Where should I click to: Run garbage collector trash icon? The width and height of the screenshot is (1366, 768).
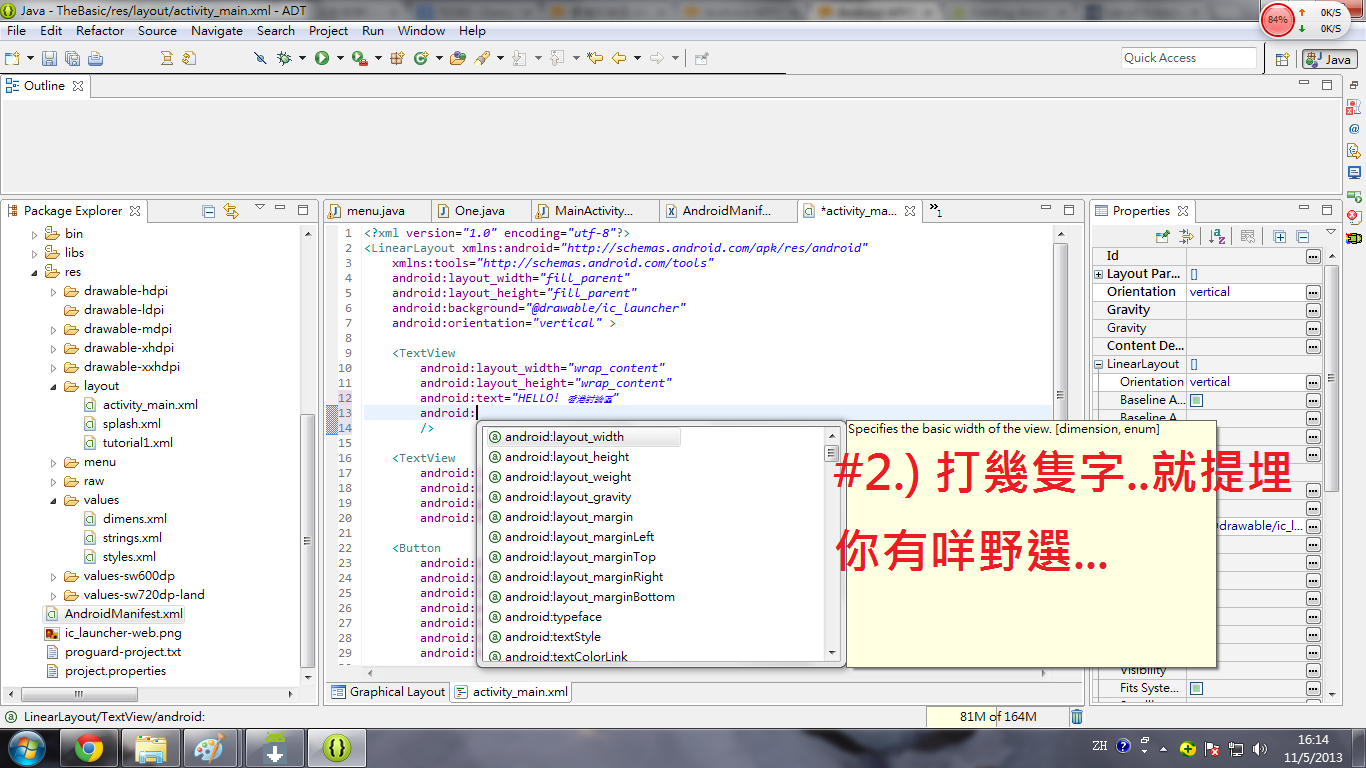pyautogui.click(x=1077, y=716)
